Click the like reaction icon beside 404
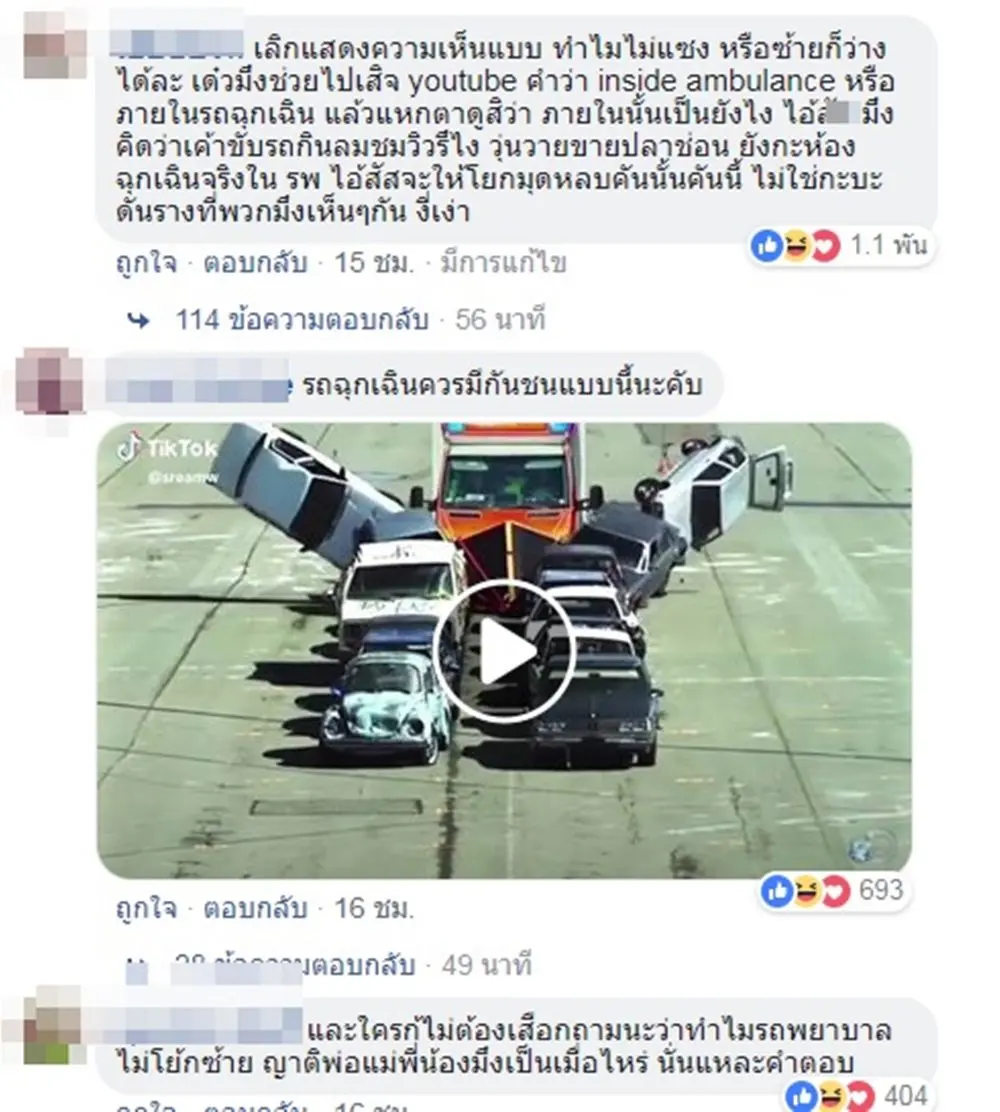 [802, 1097]
